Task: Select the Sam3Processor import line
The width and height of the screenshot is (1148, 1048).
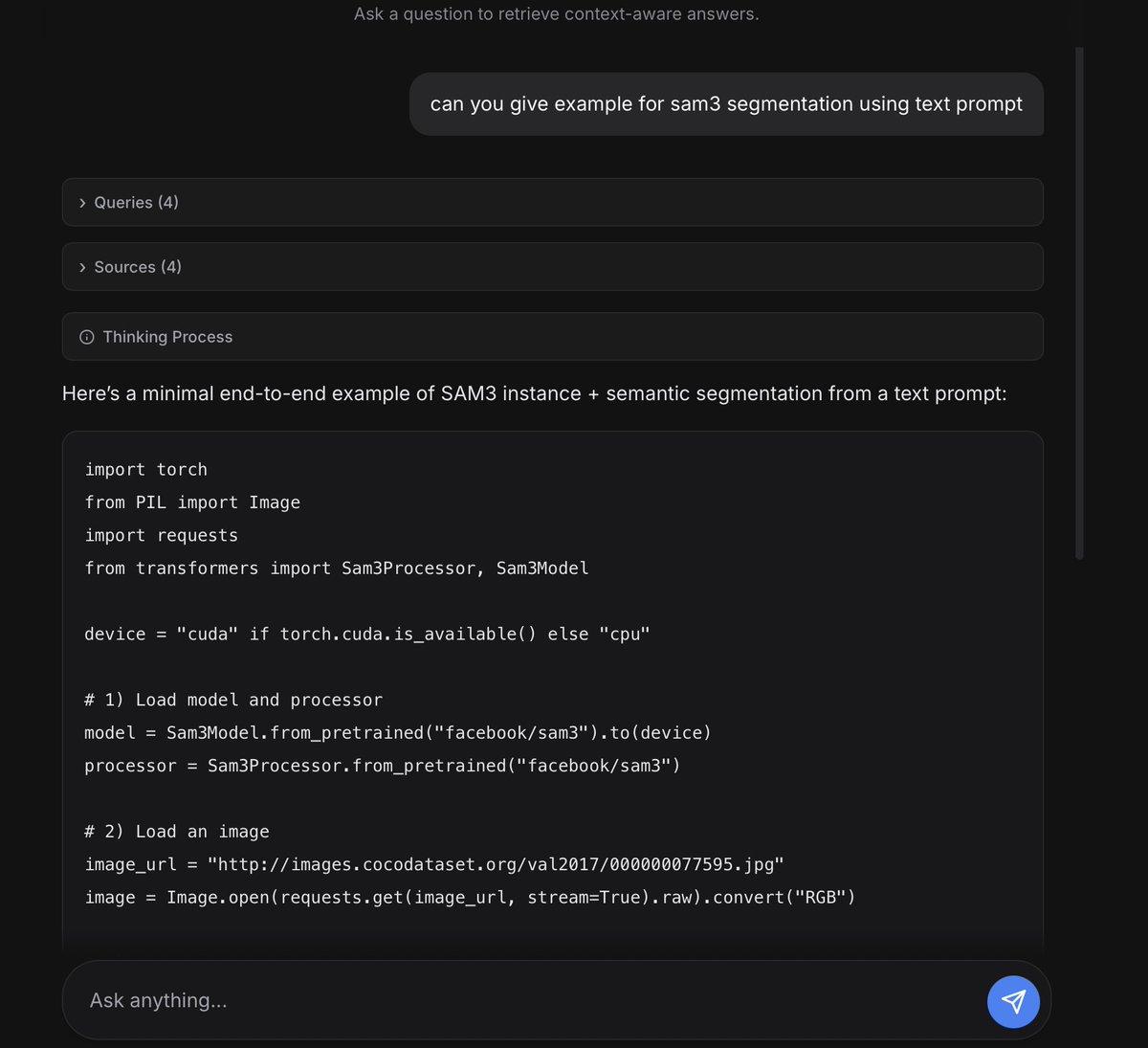Action: tap(337, 568)
